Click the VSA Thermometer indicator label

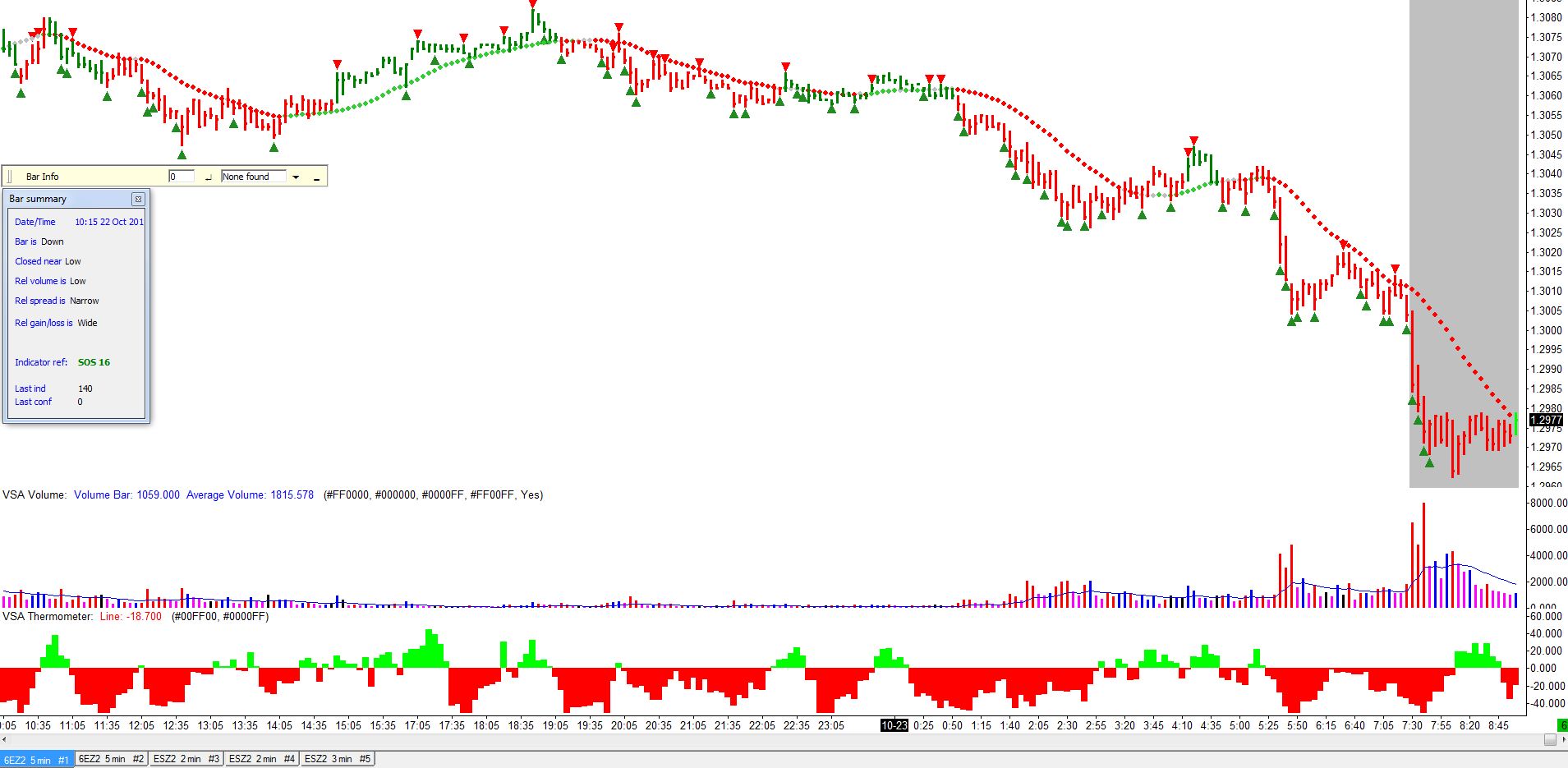(x=48, y=617)
